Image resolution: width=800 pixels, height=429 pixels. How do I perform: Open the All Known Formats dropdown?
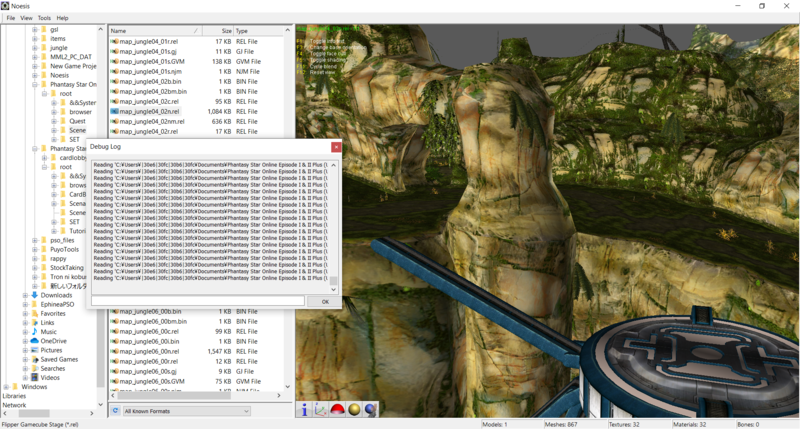point(186,411)
